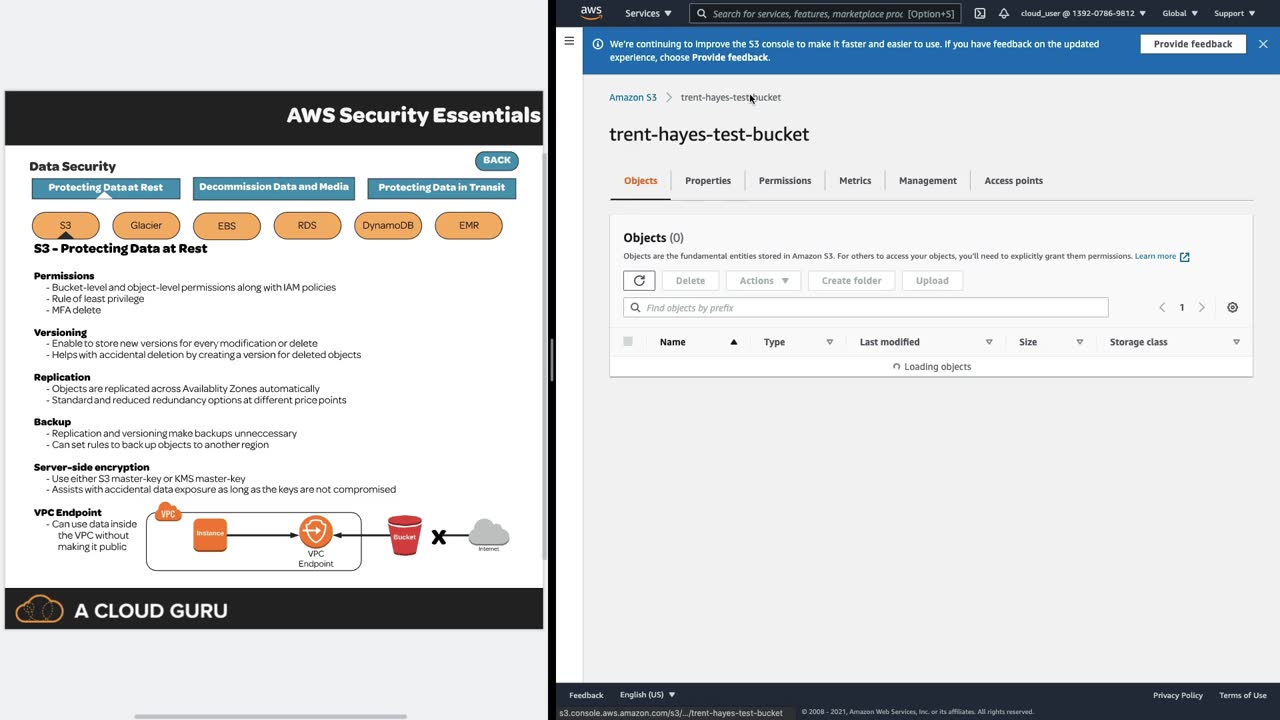This screenshot has height=720, width=1280.
Task: Follow the Amazon S3 breadcrumb link
Action: [633, 98]
